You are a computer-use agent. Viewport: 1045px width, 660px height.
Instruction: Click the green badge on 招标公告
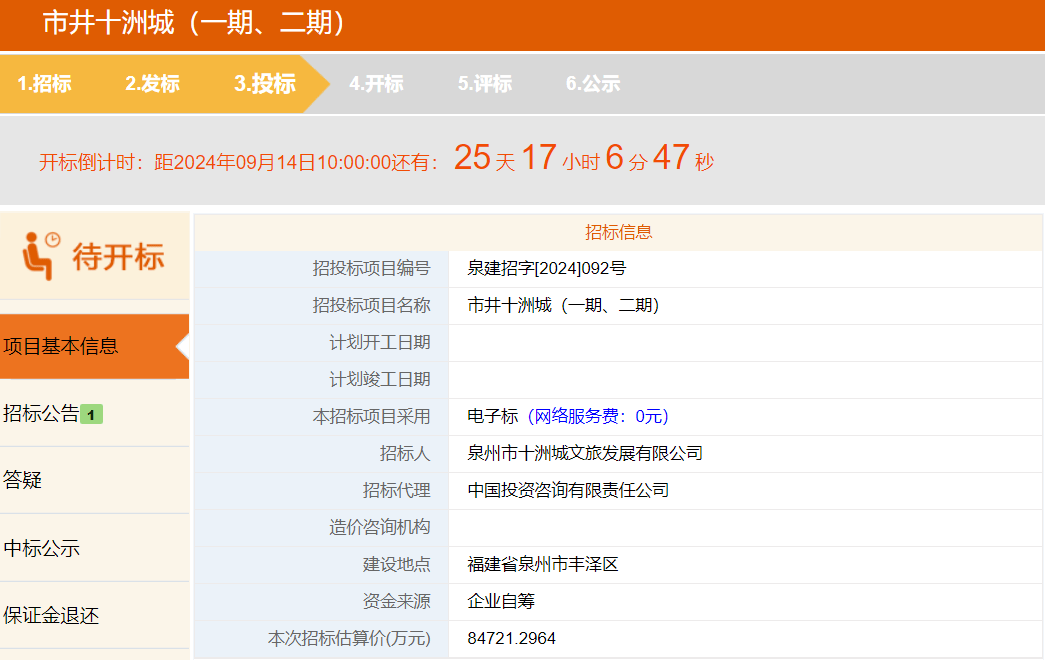click(92, 414)
